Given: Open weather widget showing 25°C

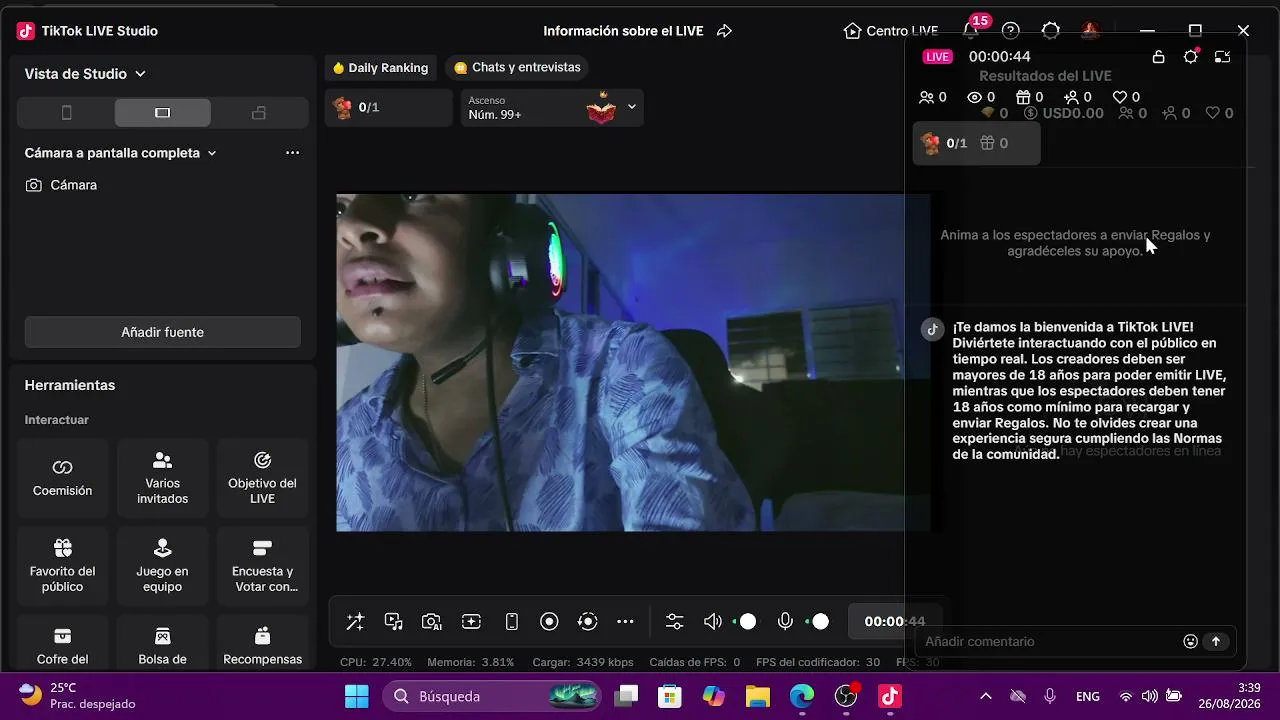Looking at the screenshot, I should [77, 696].
